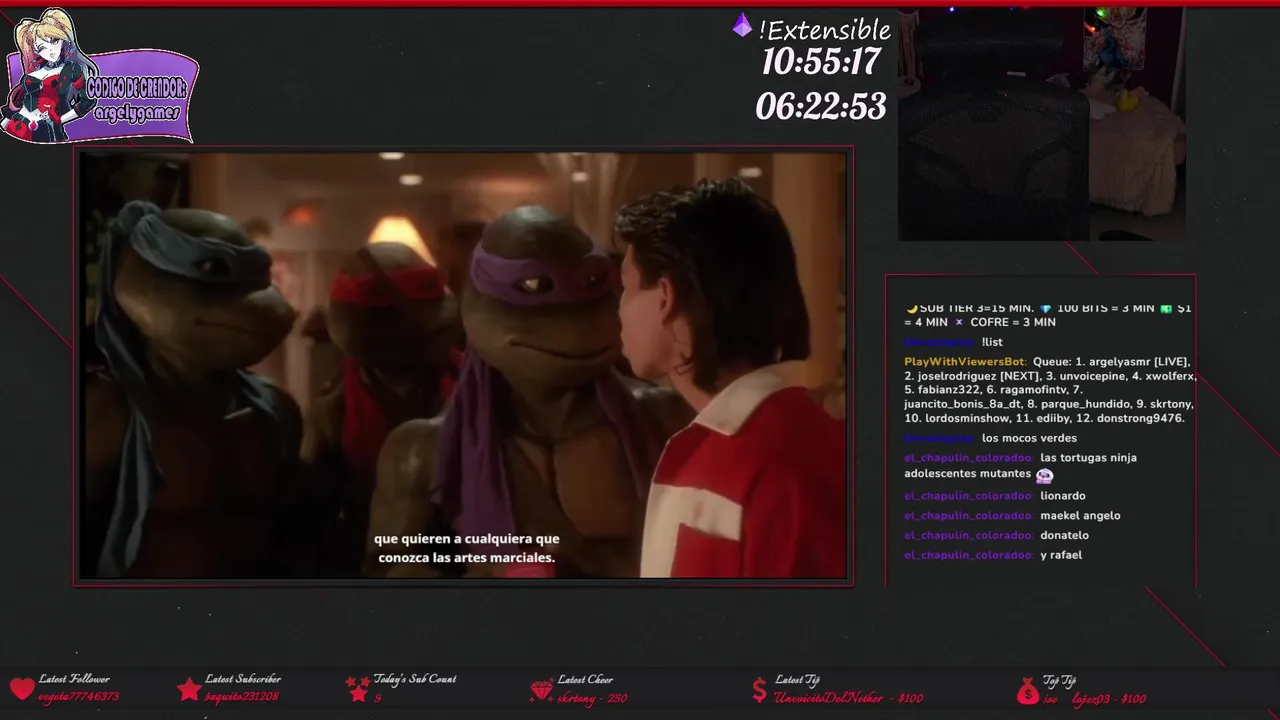The width and height of the screenshot is (1280, 720).
Task: Click the heart icon beside Latest Follower
Action: pos(22,689)
